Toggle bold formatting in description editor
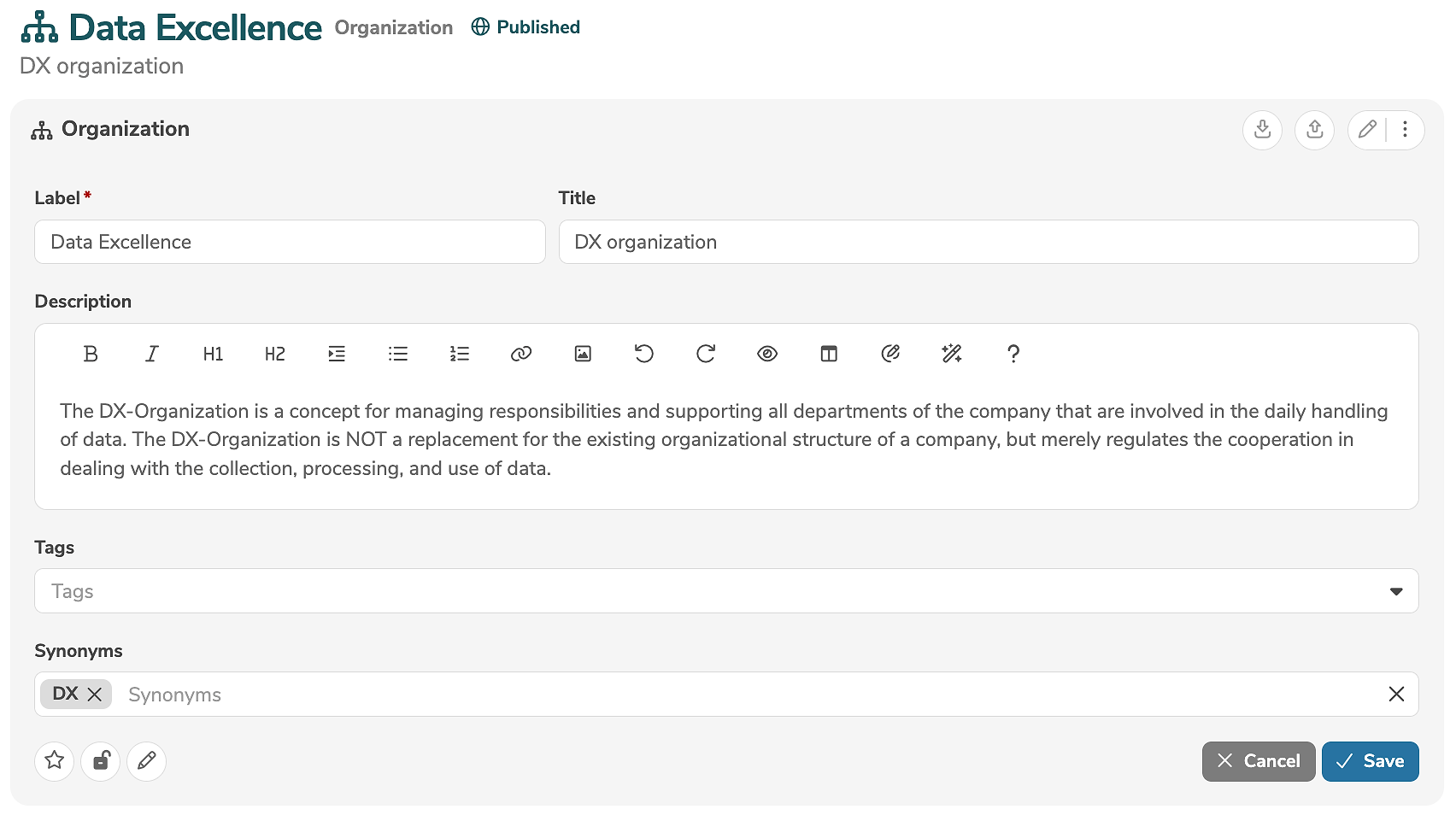1456x815 pixels. click(91, 354)
